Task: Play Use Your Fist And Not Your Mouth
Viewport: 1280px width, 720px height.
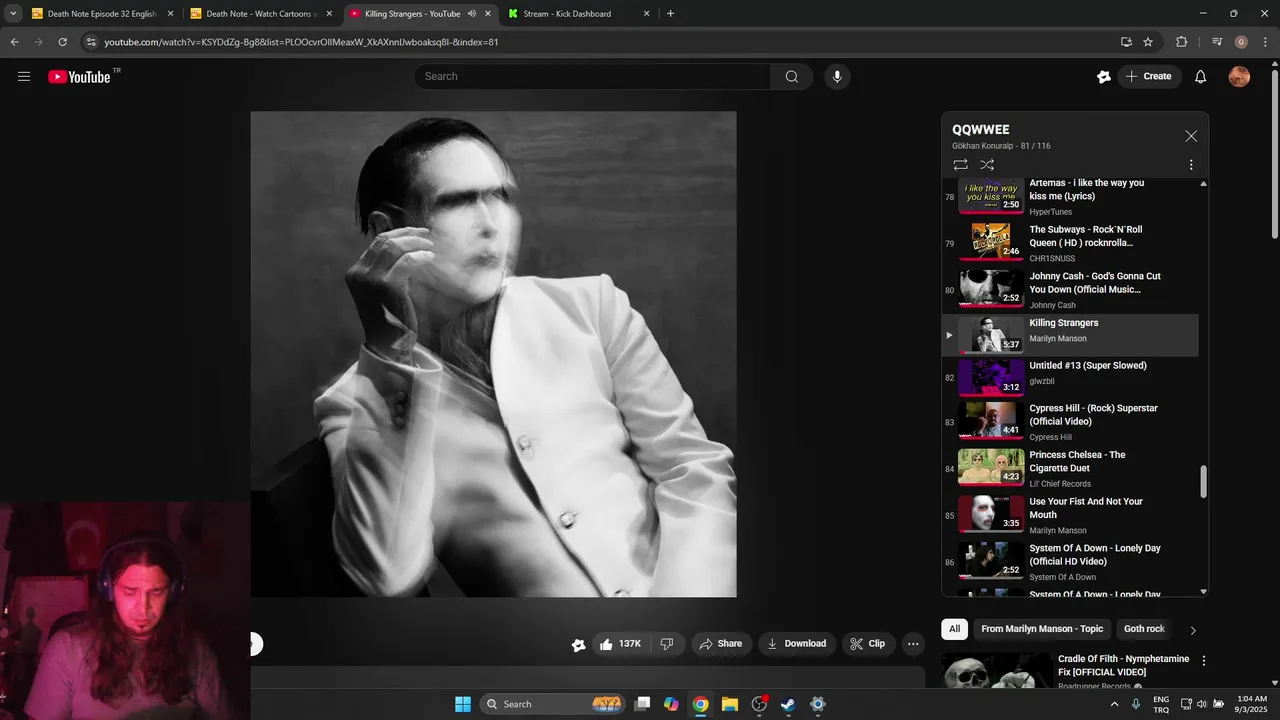Action: click(1070, 515)
